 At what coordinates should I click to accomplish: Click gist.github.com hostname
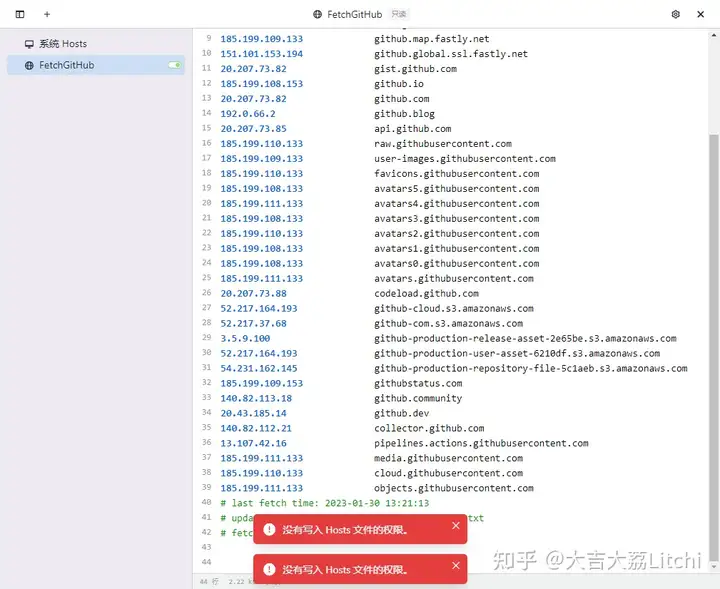point(415,69)
